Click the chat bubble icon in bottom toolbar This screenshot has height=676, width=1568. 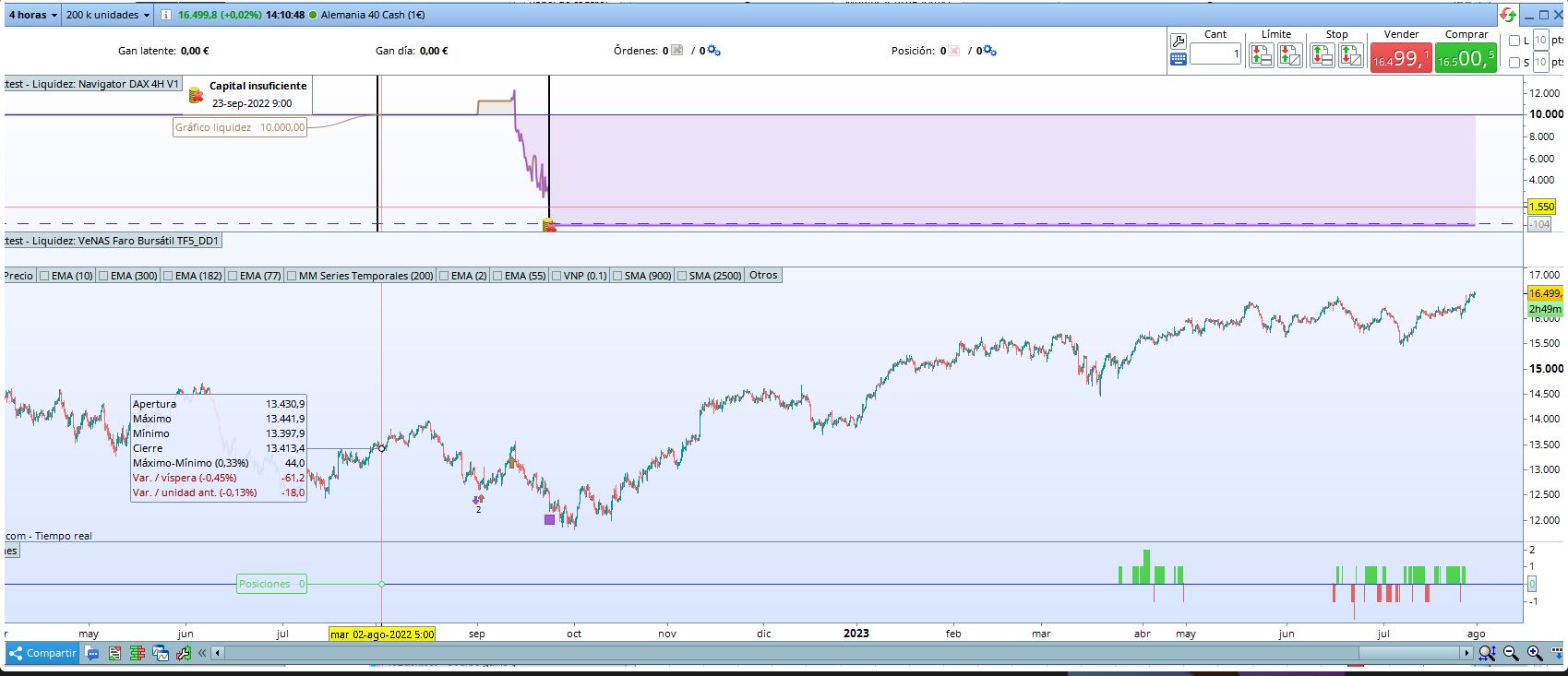coord(92,653)
